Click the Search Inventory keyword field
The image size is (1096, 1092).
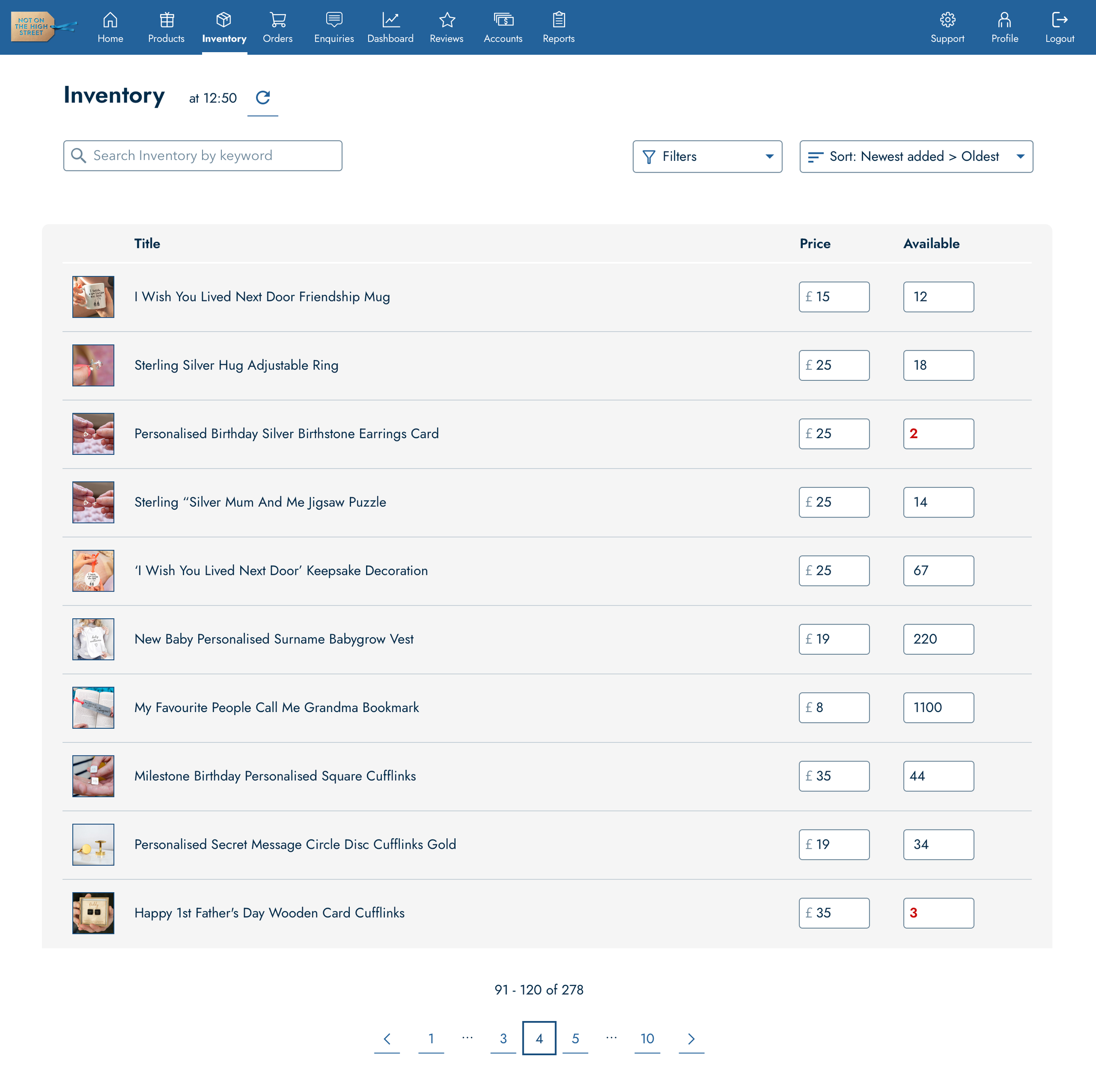tap(203, 156)
